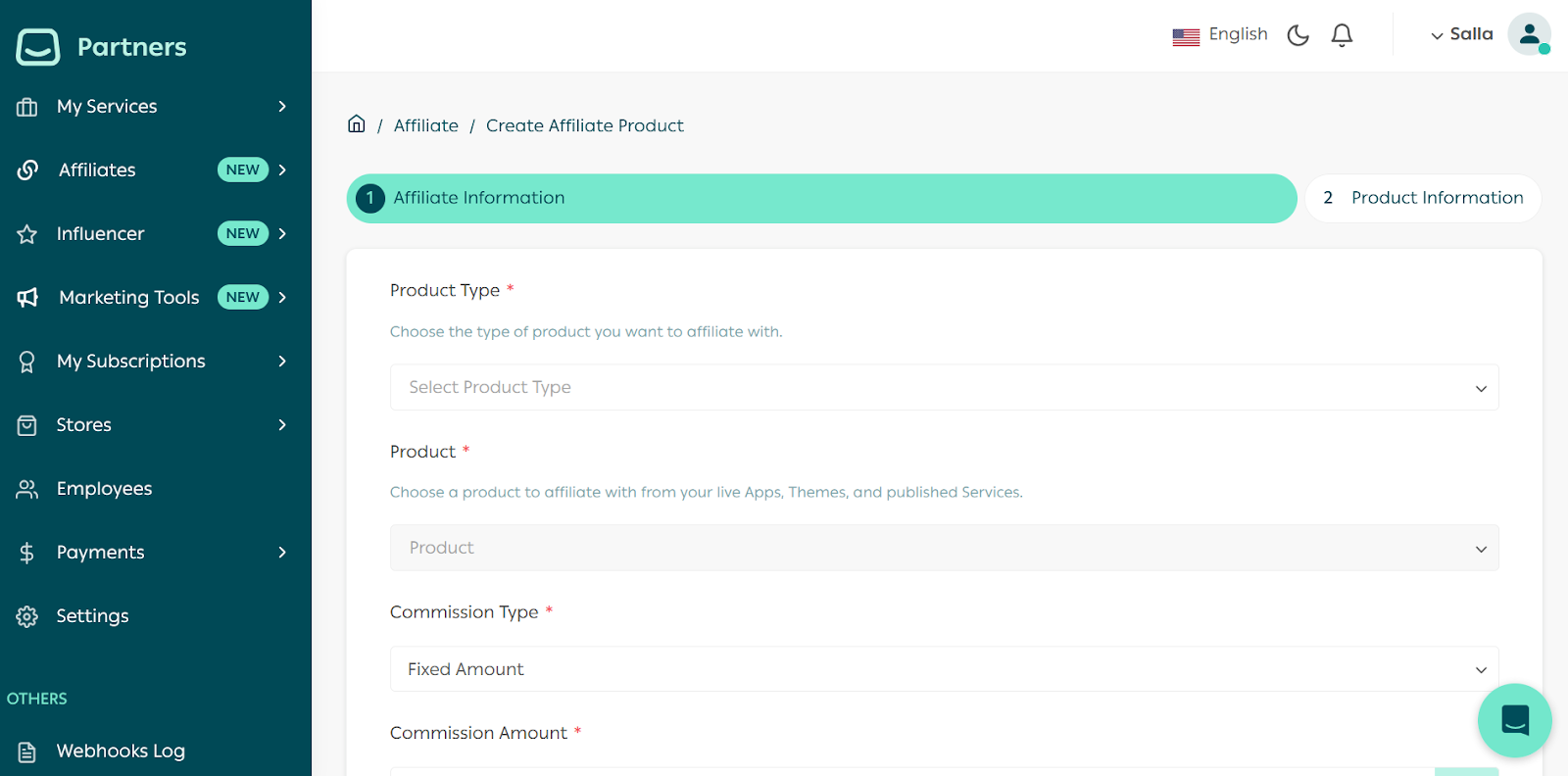Open the chat support bubble
The height and width of the screenshot is (776, 1568).
coord(1514,720)
